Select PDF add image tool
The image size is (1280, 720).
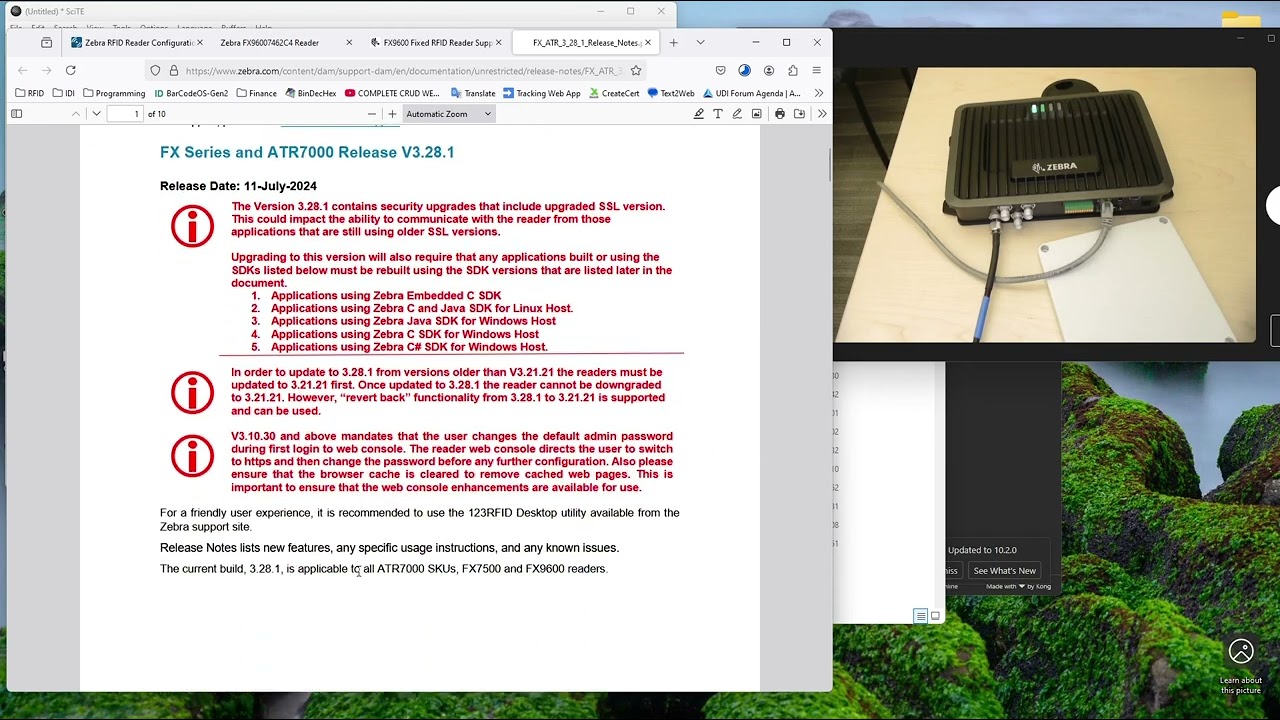point(756,114)
